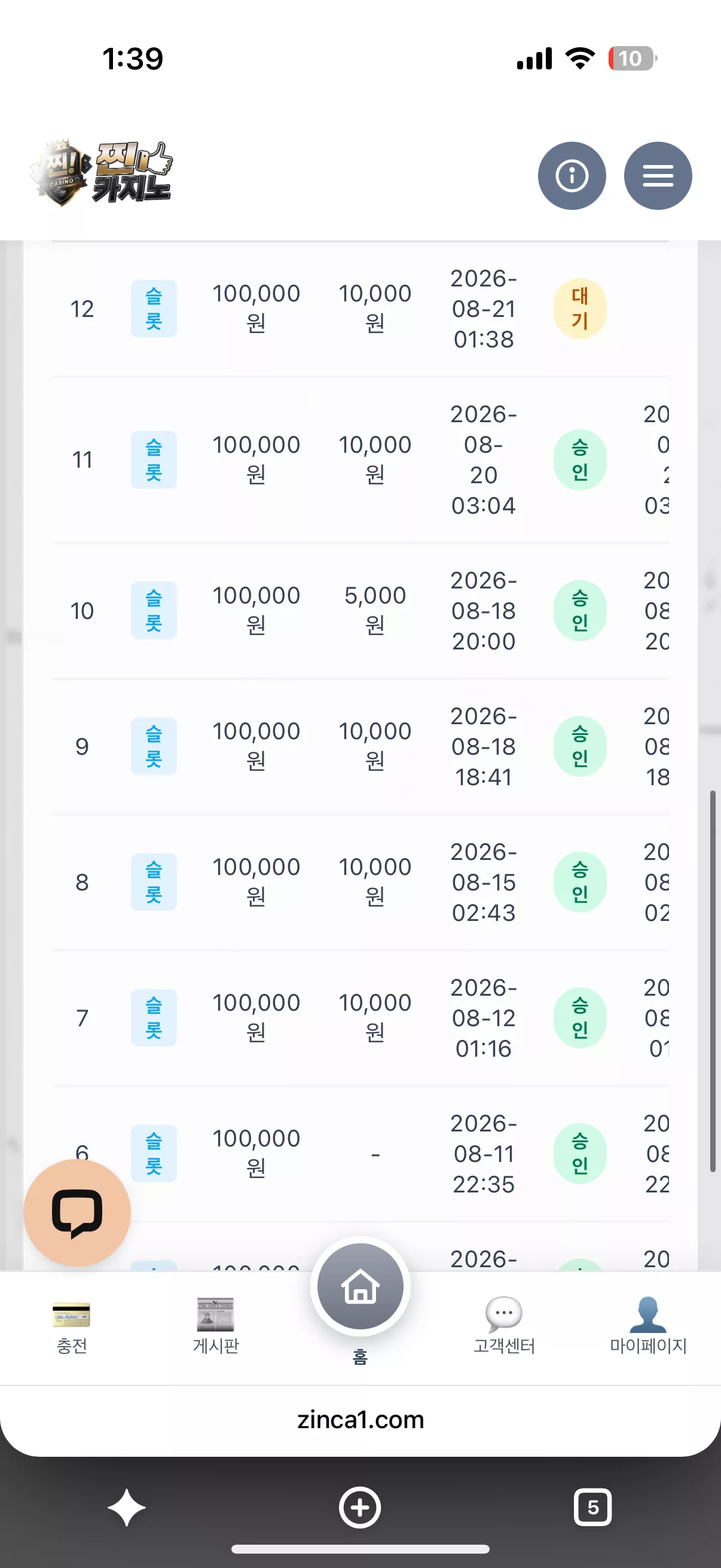Screen dimensions: 721x1568
Task: Select the 슬롯 tag in row 10
Action: coord(154,611)
